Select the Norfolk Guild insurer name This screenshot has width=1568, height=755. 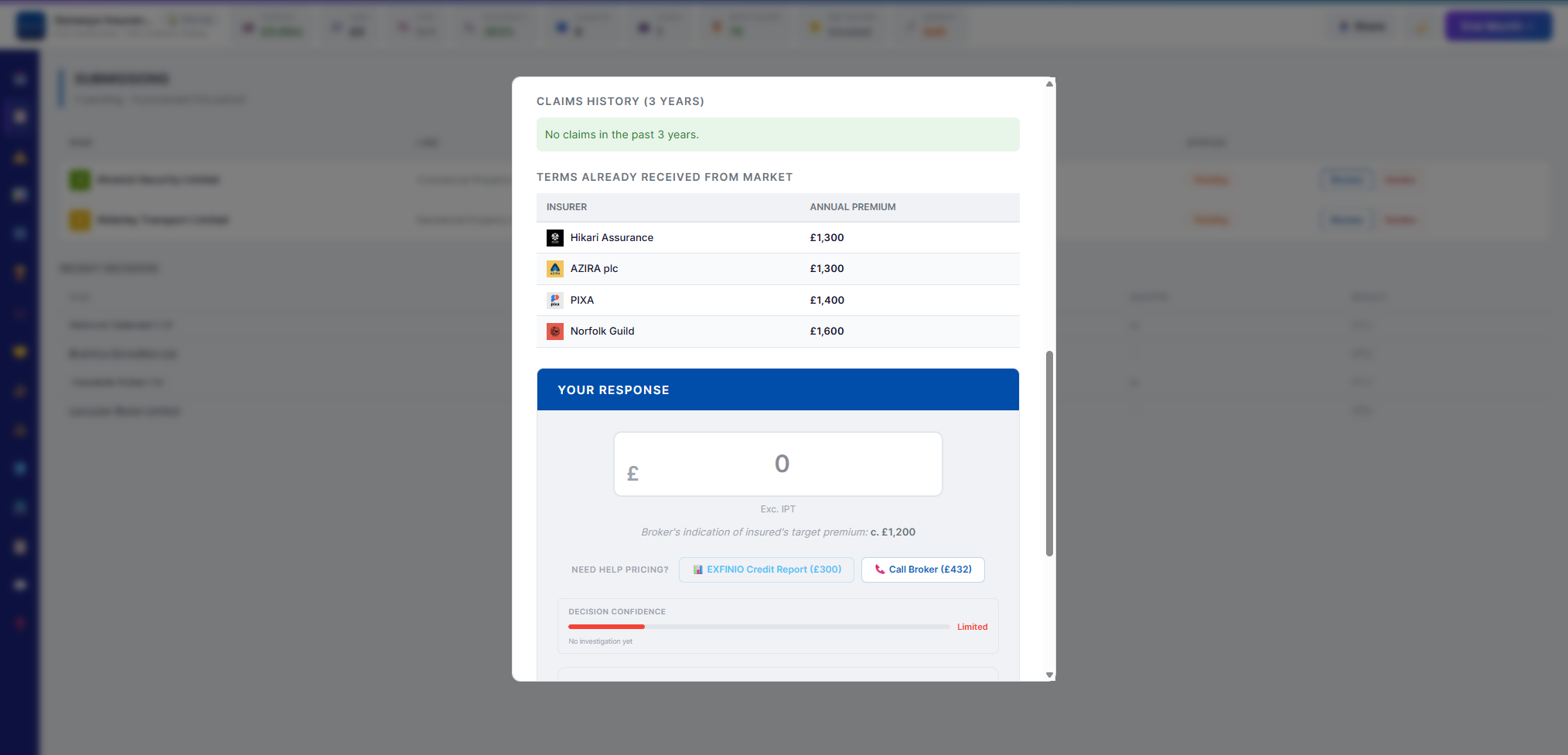tap(602, 332)
